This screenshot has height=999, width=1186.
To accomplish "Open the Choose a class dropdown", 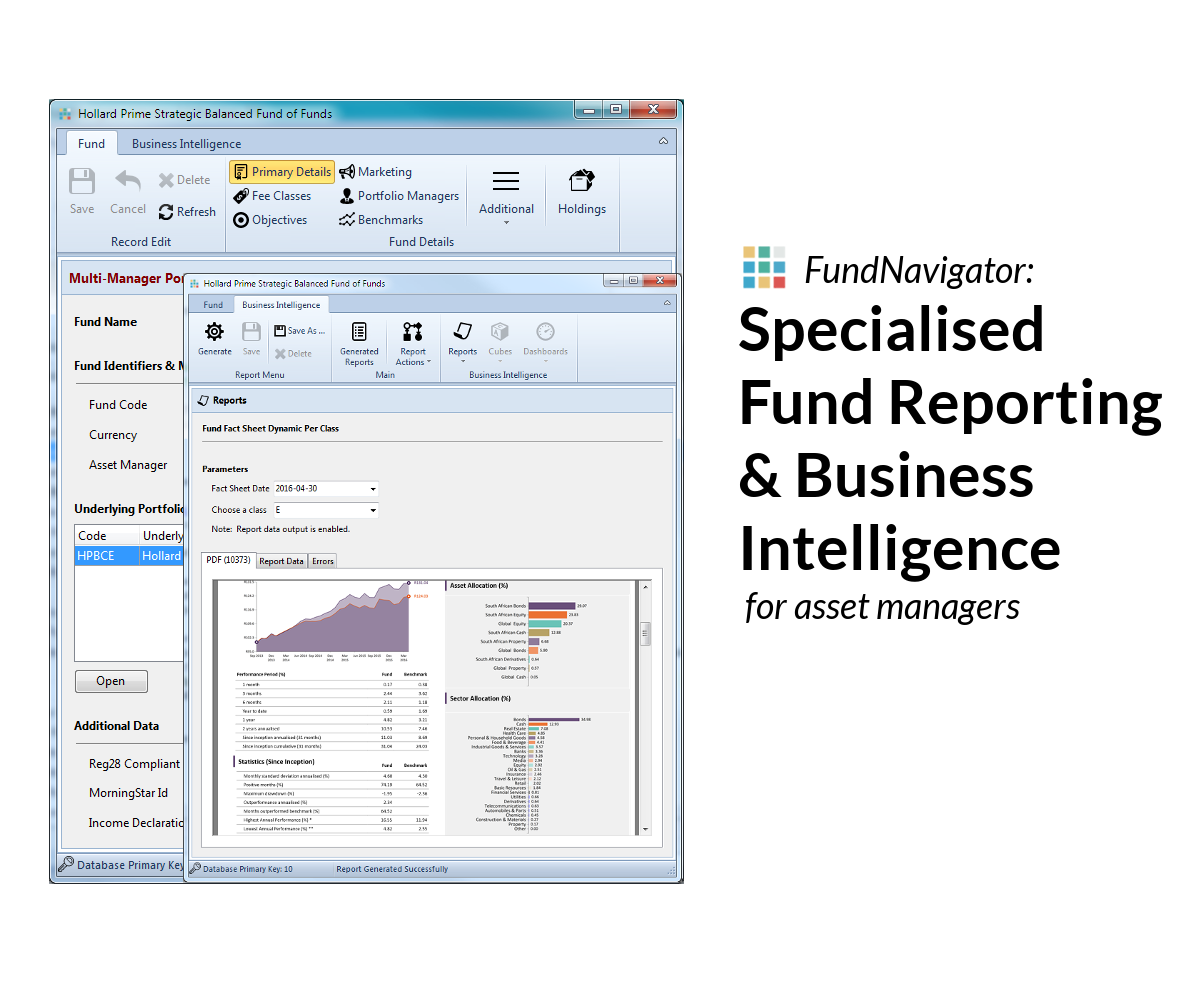I will pyautogui.click(x=373, y=510).
